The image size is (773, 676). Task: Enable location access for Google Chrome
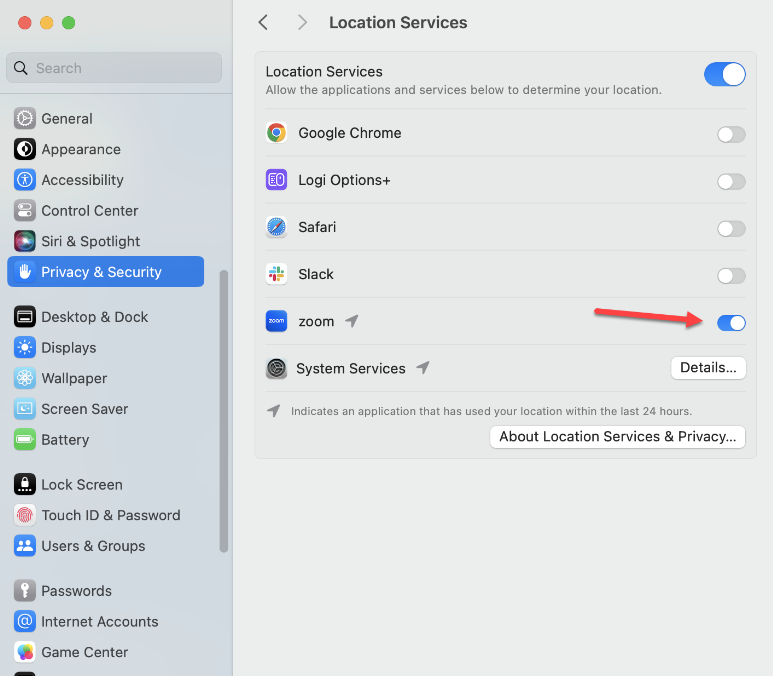[731, 134]
